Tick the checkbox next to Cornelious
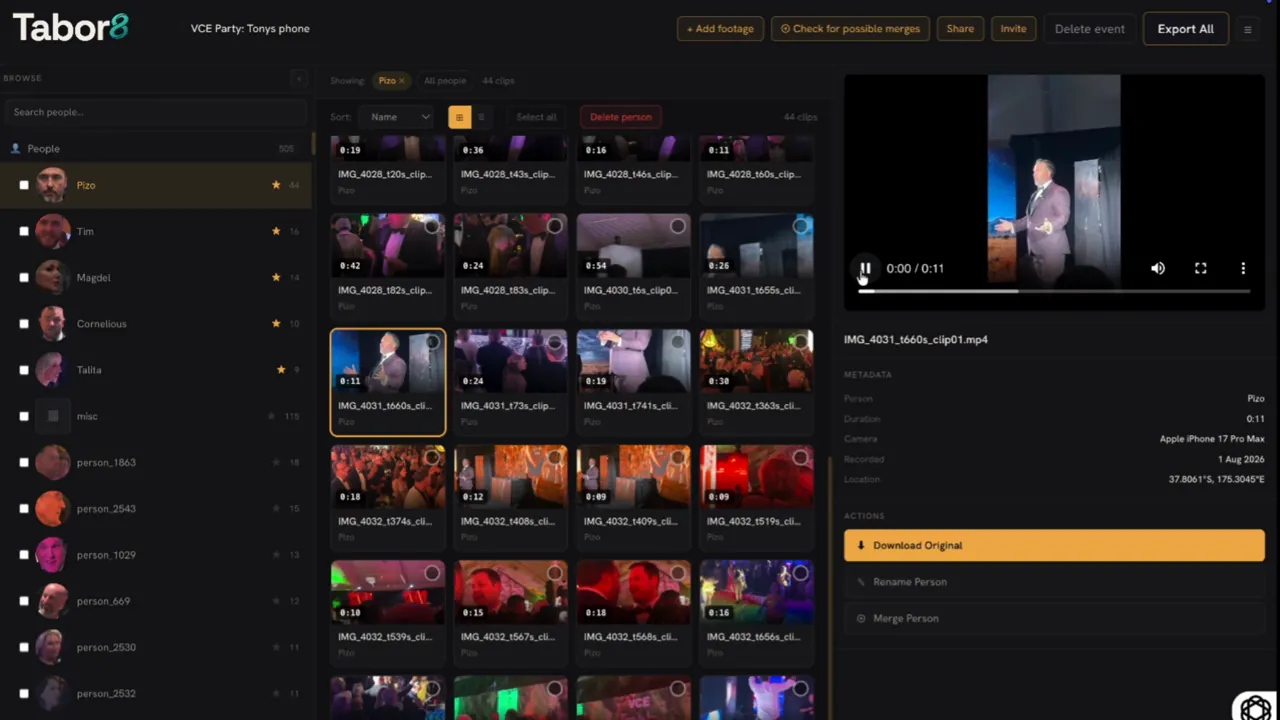The height and width of the screenshot is (720, 1280). [24, 324]
